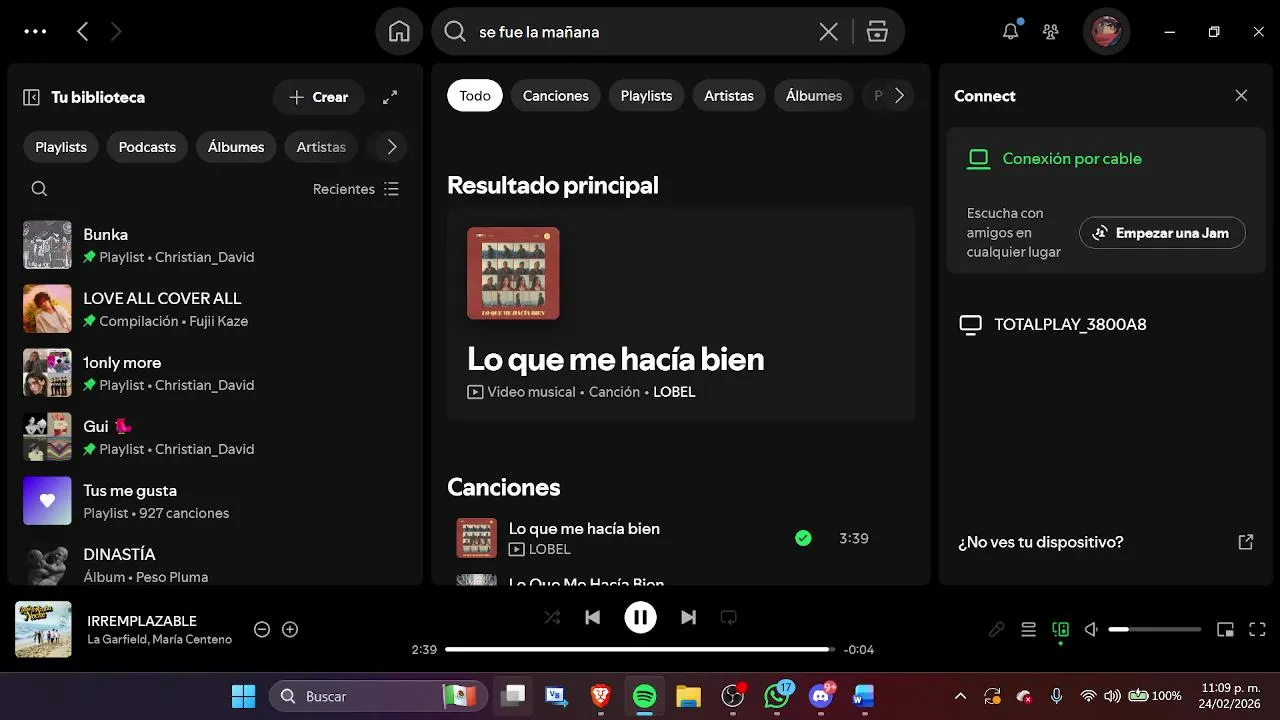The image size is (1280, 720).
Task: Expand the library to full view
Action: 390,97
